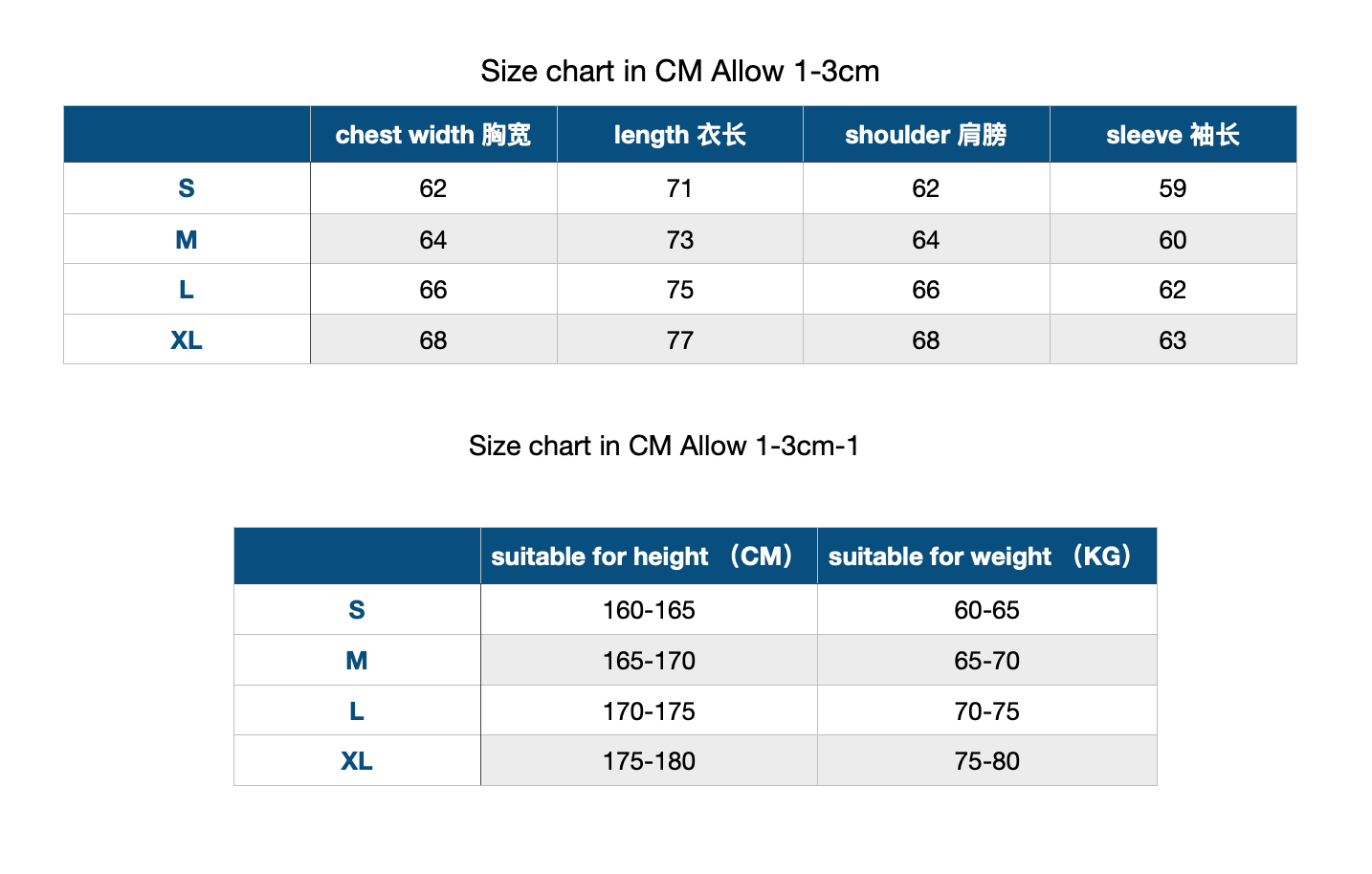Click the XL row label in measurements table
Image resolution: width=1372 pixels, height=874 pixels.
187,340
